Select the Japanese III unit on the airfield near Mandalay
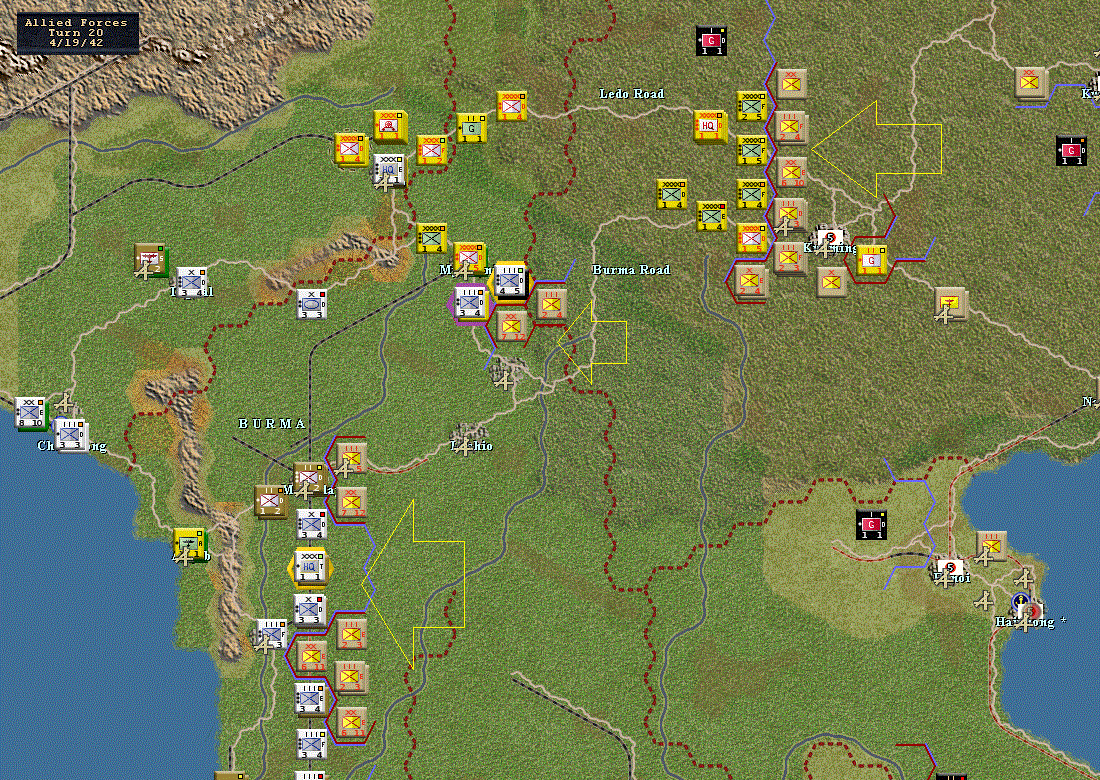Screen dimensions: 1100x780 (351, 458)
